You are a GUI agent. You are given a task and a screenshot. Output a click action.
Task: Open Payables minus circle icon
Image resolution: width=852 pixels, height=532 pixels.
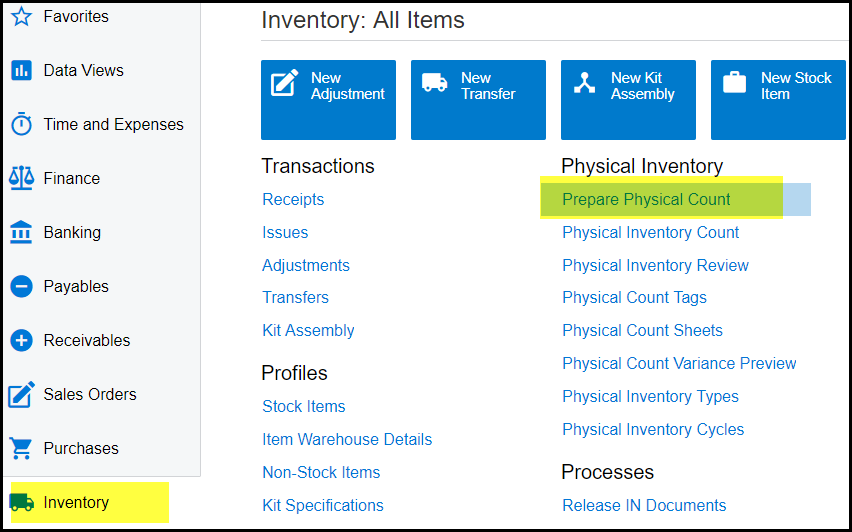point(21,287)
